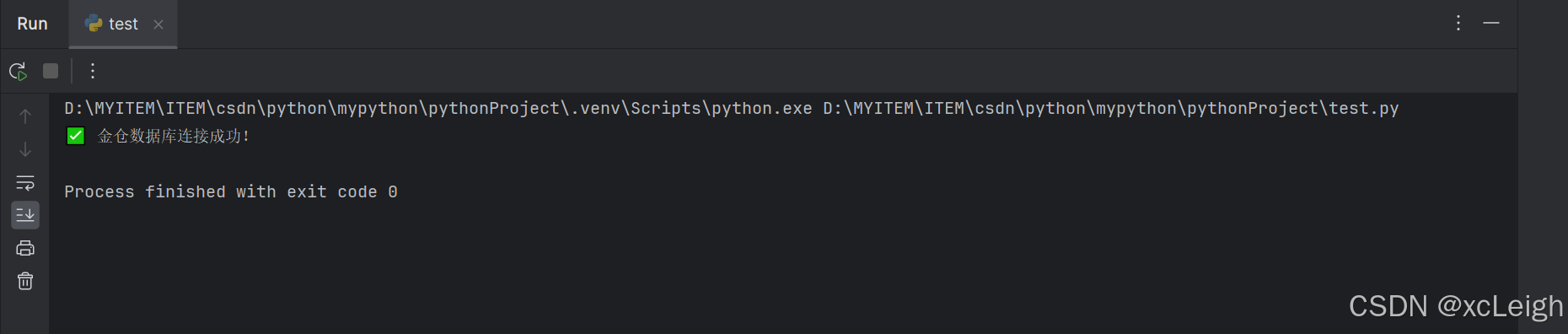Jump down the stack trace
The height and width of the screenshot is (334, 1568).
25,149
